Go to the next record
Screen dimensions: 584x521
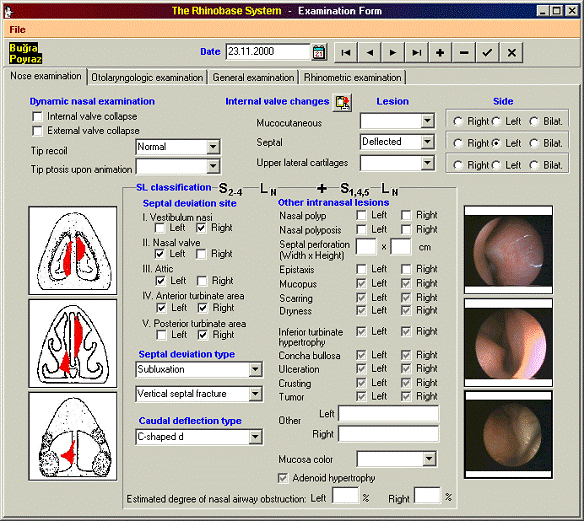pyautogui.click(x=393, y=53)
